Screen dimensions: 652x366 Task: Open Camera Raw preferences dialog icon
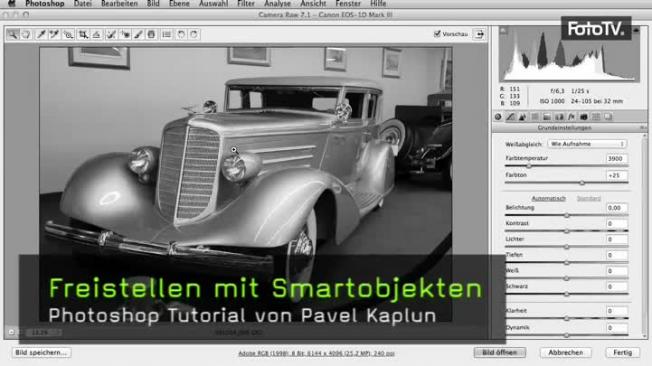(x=166, y=34)
